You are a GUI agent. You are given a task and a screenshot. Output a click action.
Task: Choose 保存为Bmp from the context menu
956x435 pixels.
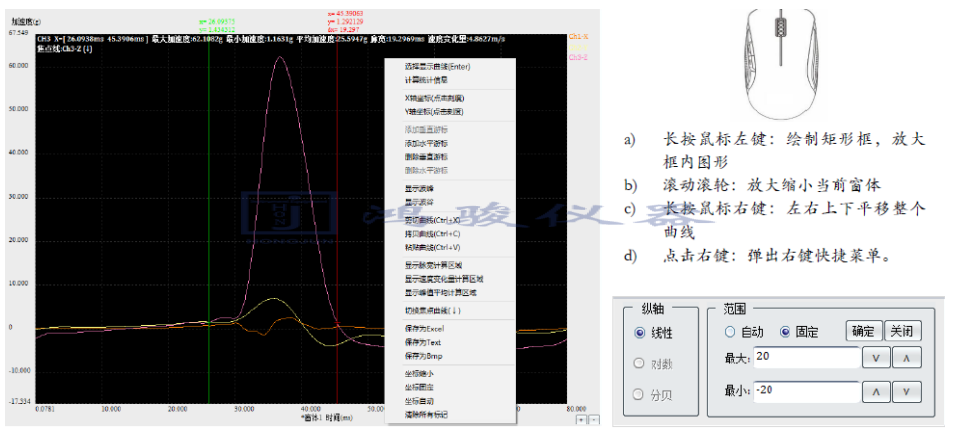pyautogui.click(x=423, y=354)
